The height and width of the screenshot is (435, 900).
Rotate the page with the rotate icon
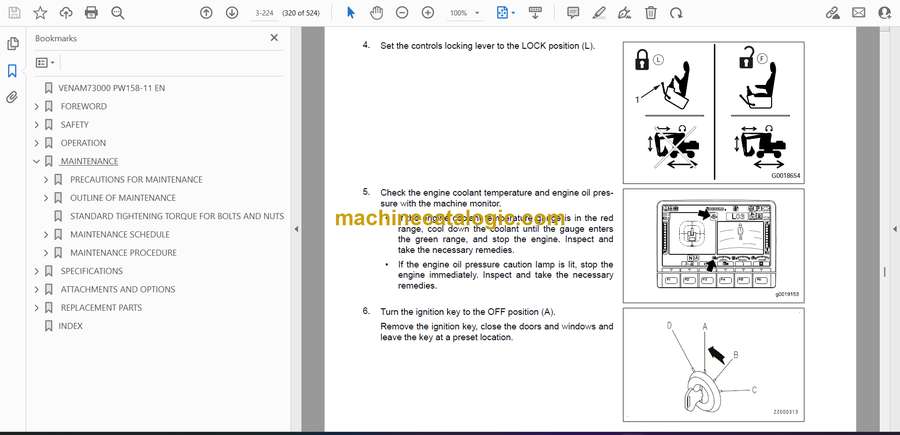pos(677,13)
